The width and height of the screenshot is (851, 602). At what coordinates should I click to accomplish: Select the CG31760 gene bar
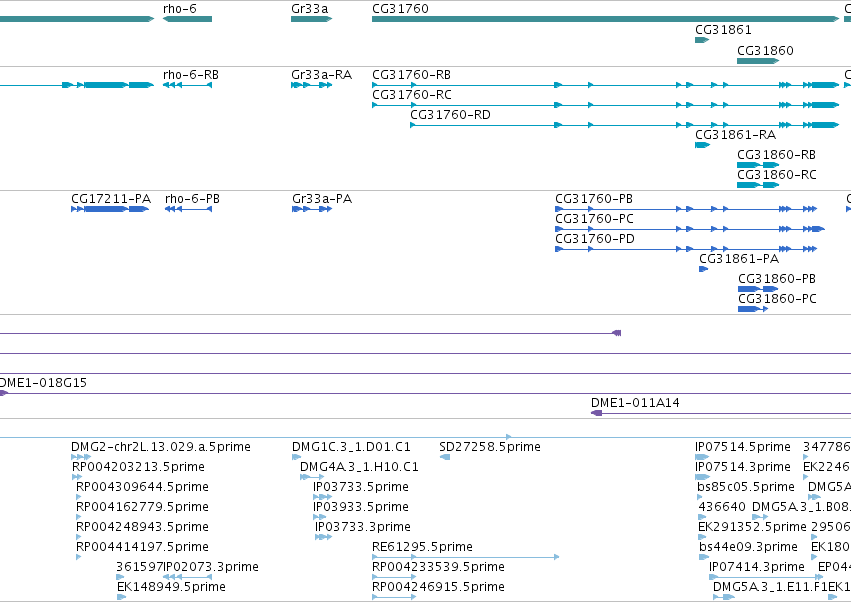(605, 19)
